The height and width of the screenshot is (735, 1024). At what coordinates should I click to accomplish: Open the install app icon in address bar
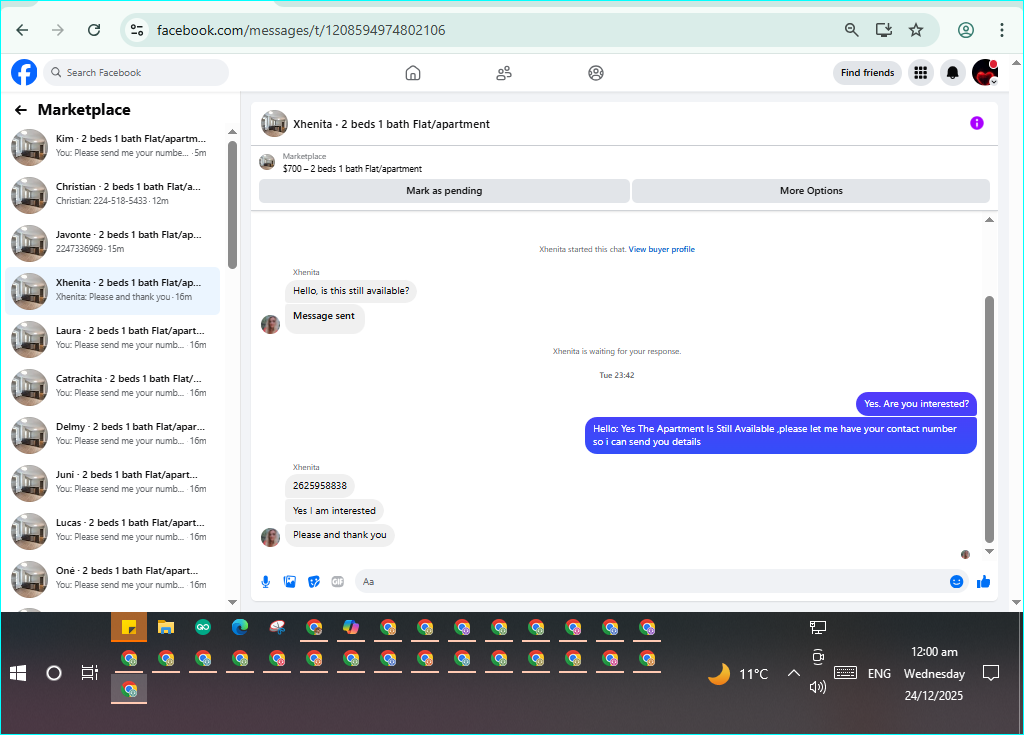point(884,30)
